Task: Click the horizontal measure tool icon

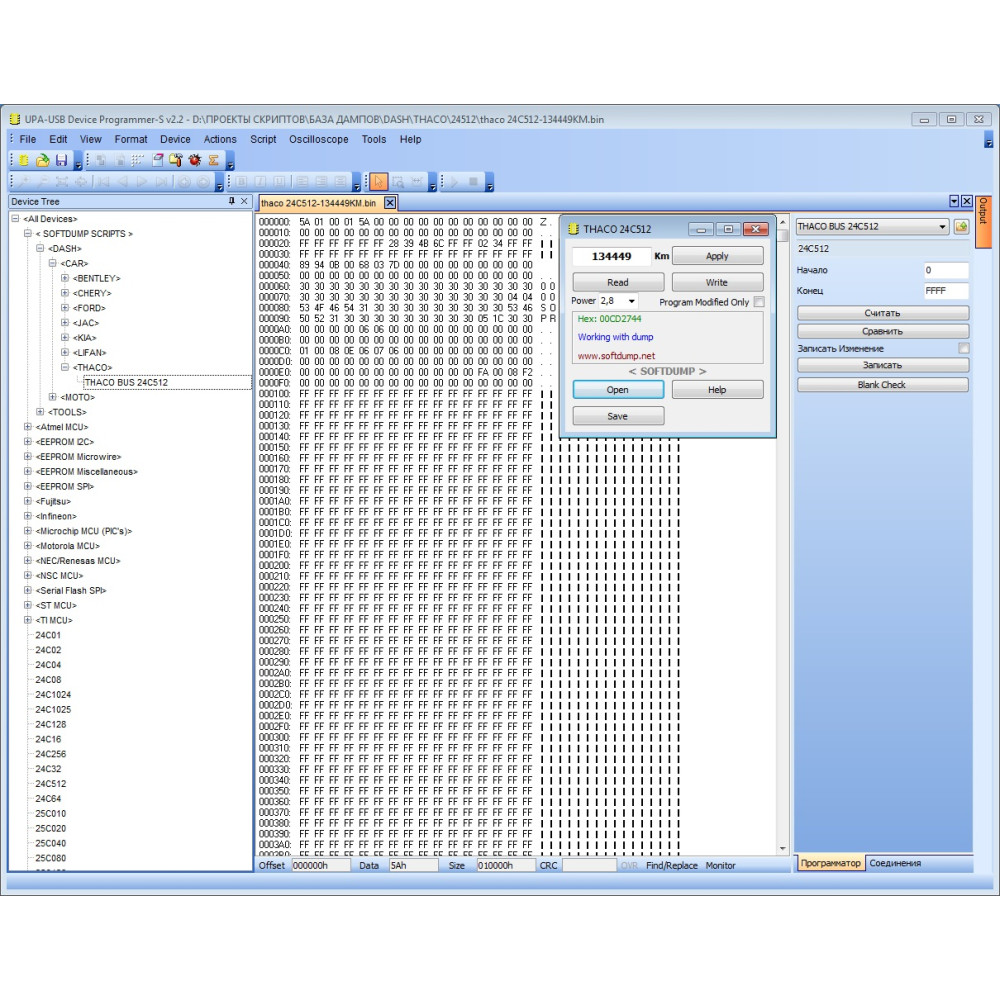Action: point(416,182)
